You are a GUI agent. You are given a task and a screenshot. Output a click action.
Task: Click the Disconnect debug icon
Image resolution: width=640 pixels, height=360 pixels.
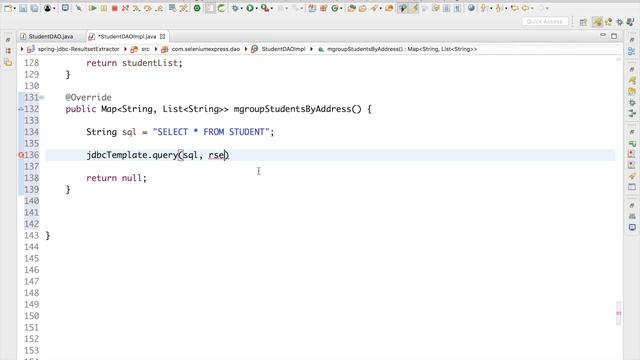coord(125,8)
